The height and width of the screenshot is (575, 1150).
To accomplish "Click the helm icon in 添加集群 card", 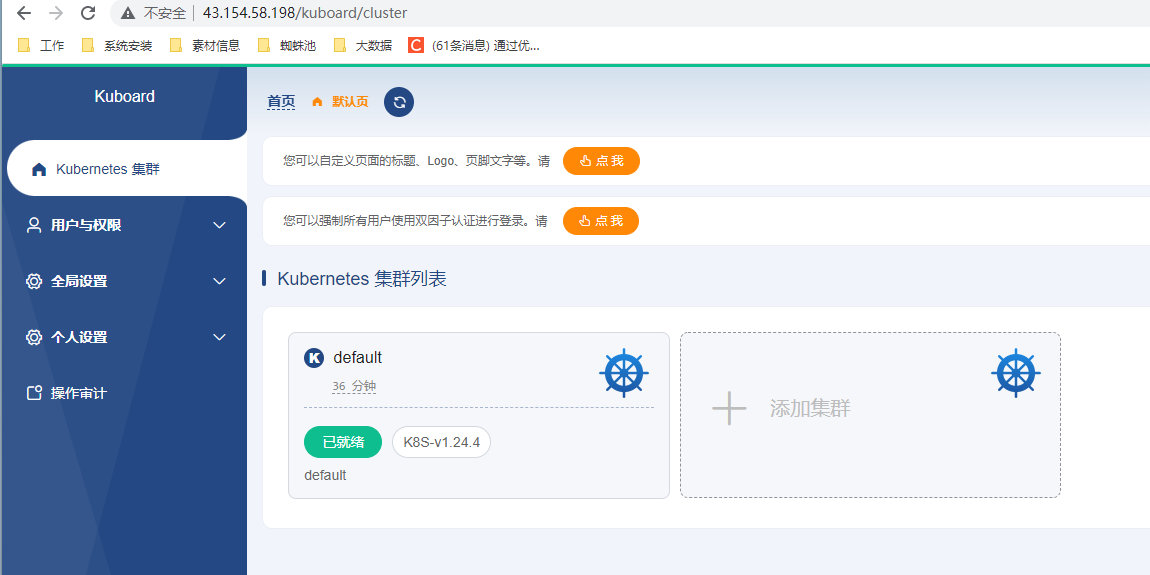I will [x=1016, y=373].
